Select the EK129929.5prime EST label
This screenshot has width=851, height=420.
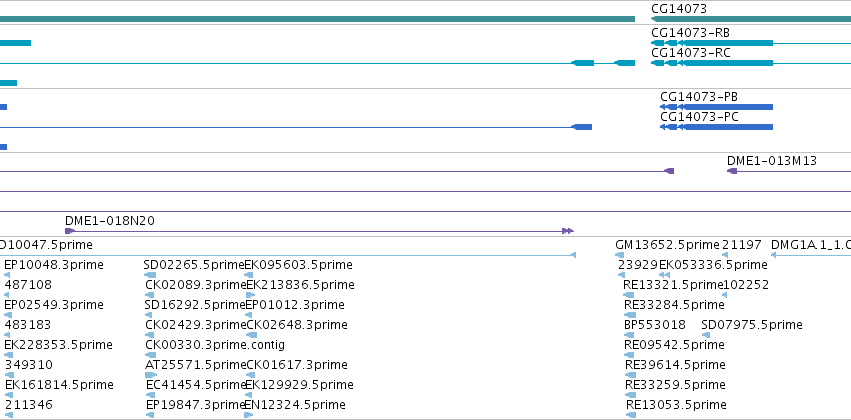(x=300, y=385)
